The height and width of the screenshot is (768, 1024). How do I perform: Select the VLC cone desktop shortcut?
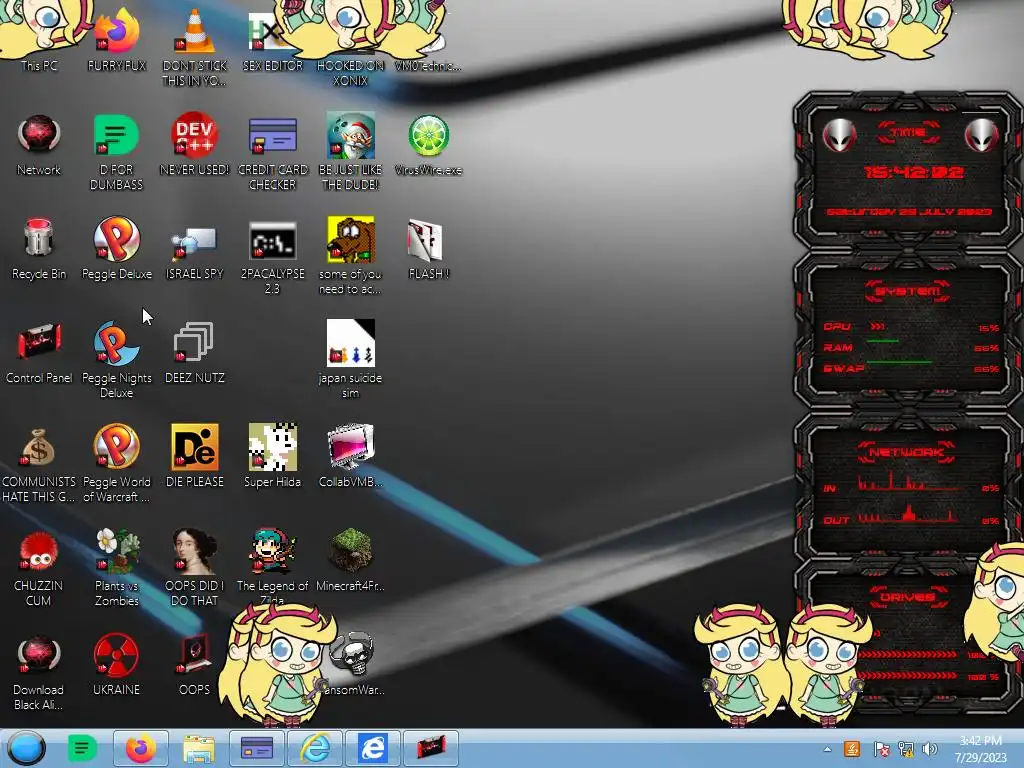click(x=195, y=46)
